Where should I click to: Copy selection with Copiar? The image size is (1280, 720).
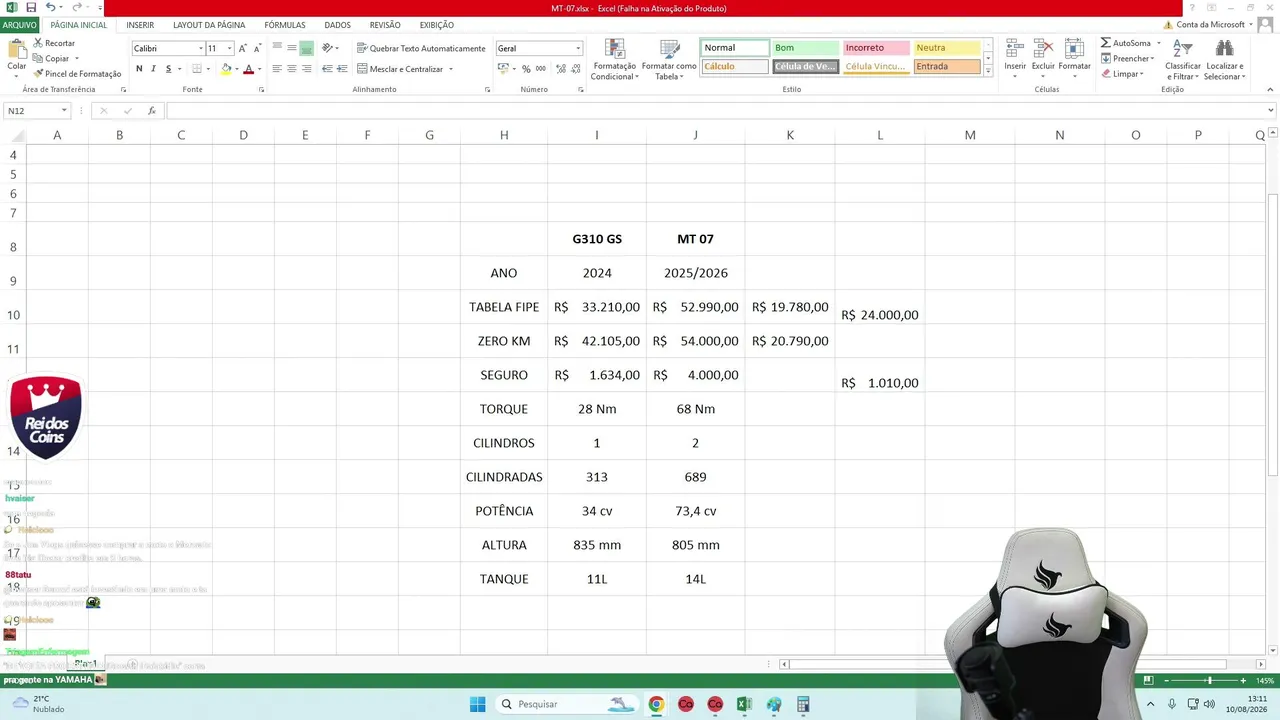click(x=52, y=58)
